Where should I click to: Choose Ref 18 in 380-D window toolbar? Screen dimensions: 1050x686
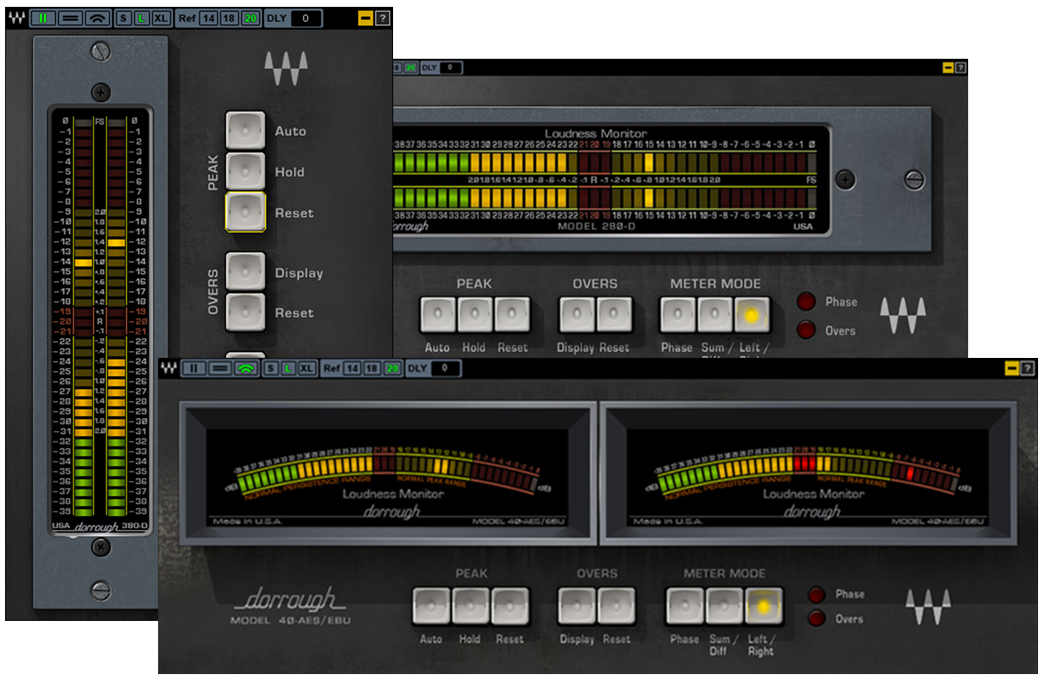point(230,18)
